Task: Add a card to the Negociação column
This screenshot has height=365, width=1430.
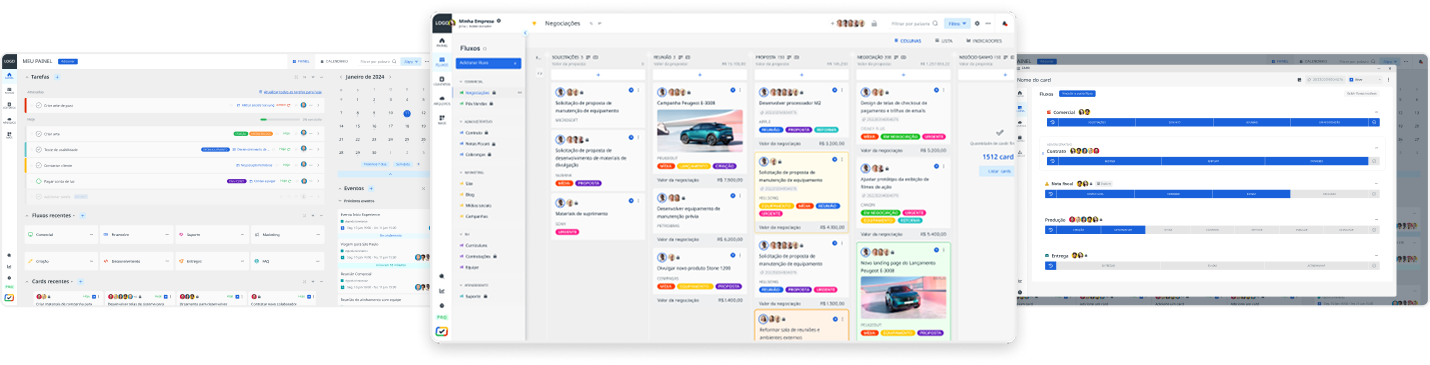Action: pos(902,75)
